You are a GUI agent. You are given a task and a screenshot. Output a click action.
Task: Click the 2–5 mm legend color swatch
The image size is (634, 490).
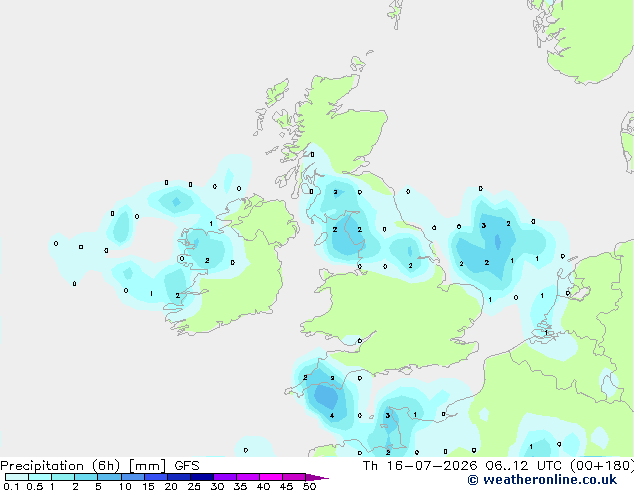point(86,477)
